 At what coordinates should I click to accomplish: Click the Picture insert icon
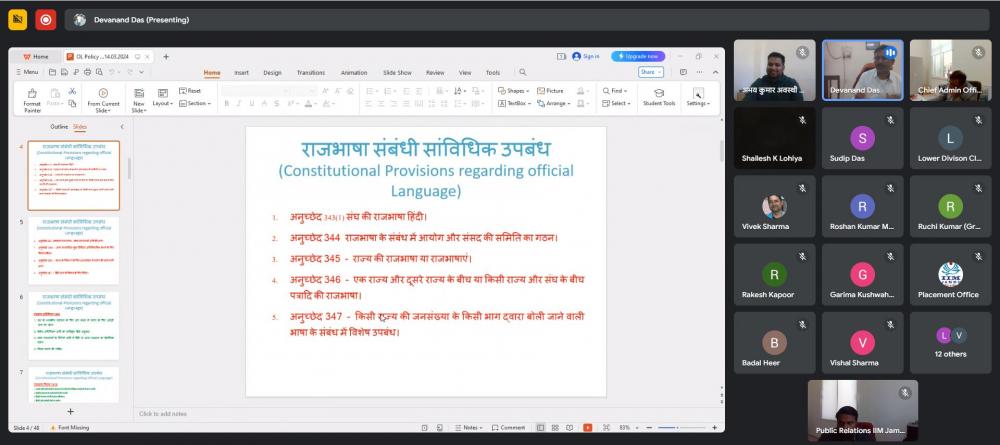coord(550,91)
